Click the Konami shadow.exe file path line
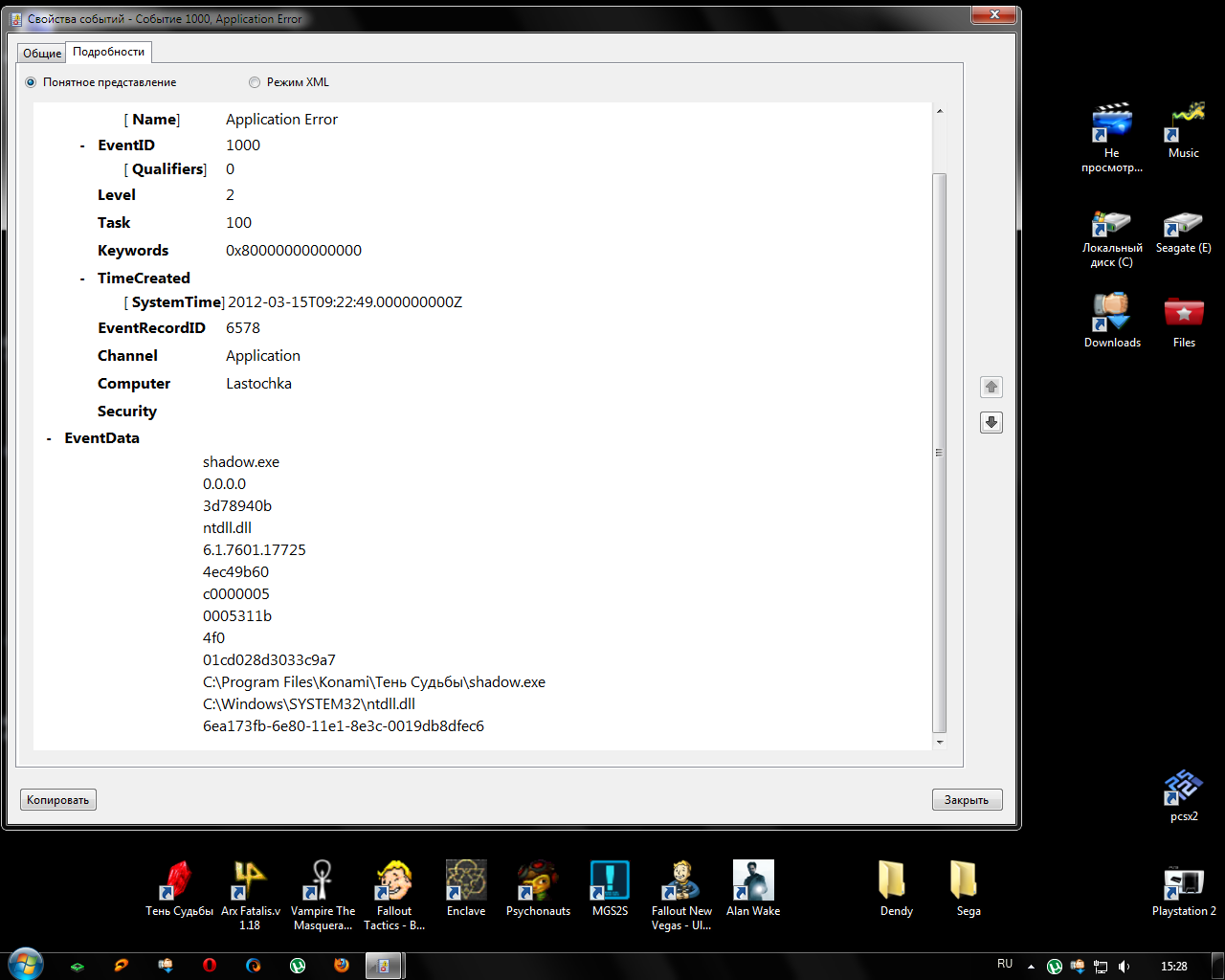This screenshot has height=980, width=1225. tap(374, 682)
